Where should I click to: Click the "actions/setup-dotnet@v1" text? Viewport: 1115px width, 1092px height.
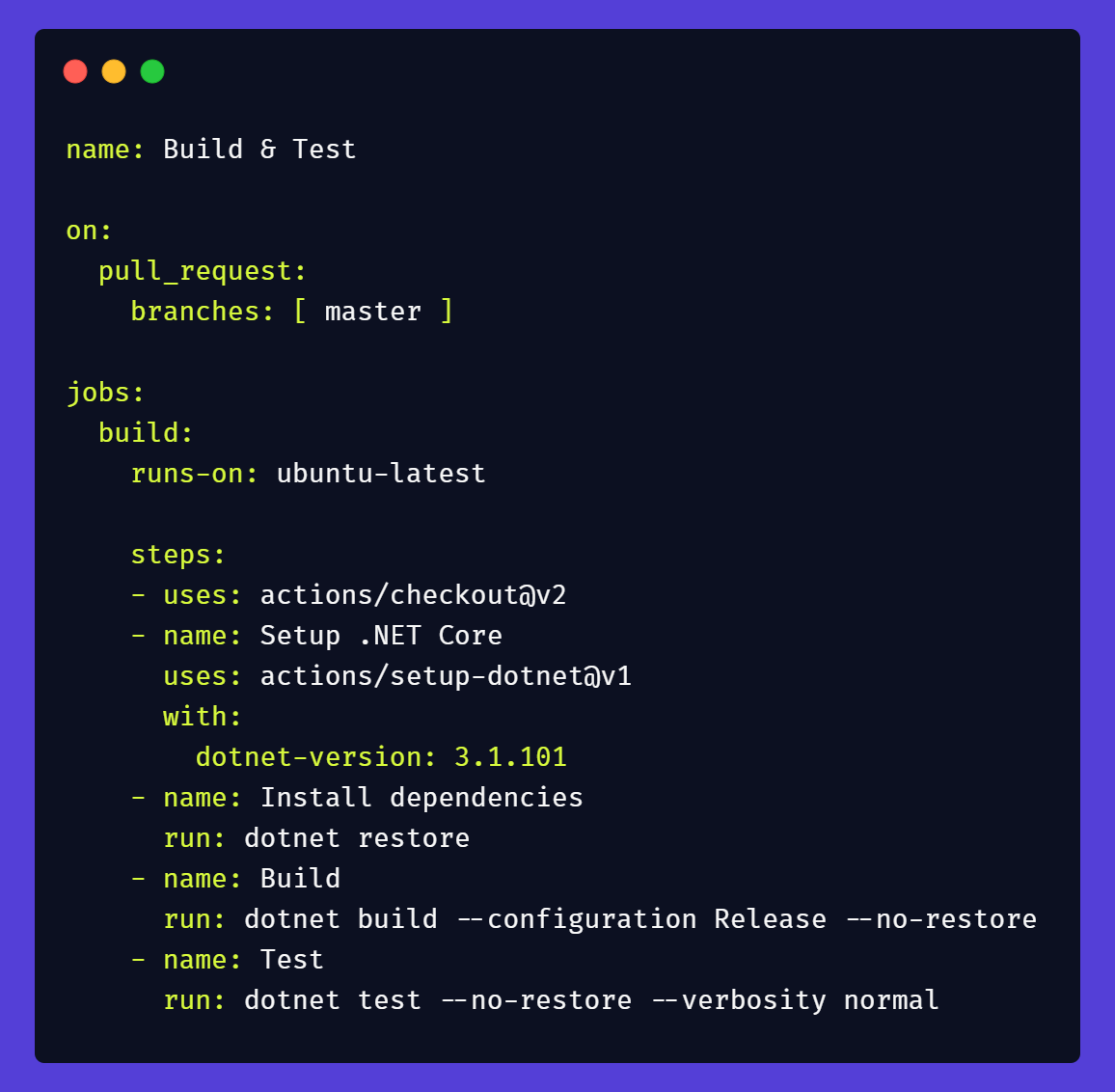click(446, 676)
